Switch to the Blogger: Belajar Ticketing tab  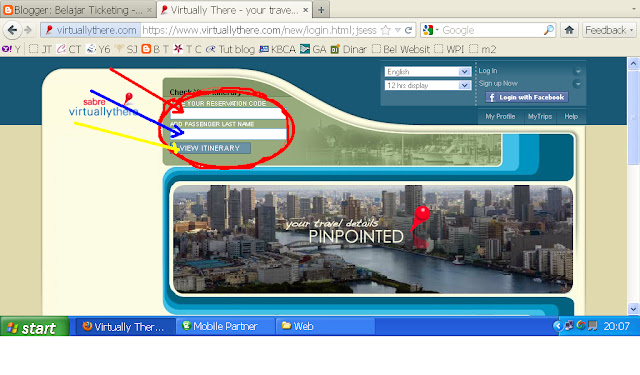[x=78, y=10]
